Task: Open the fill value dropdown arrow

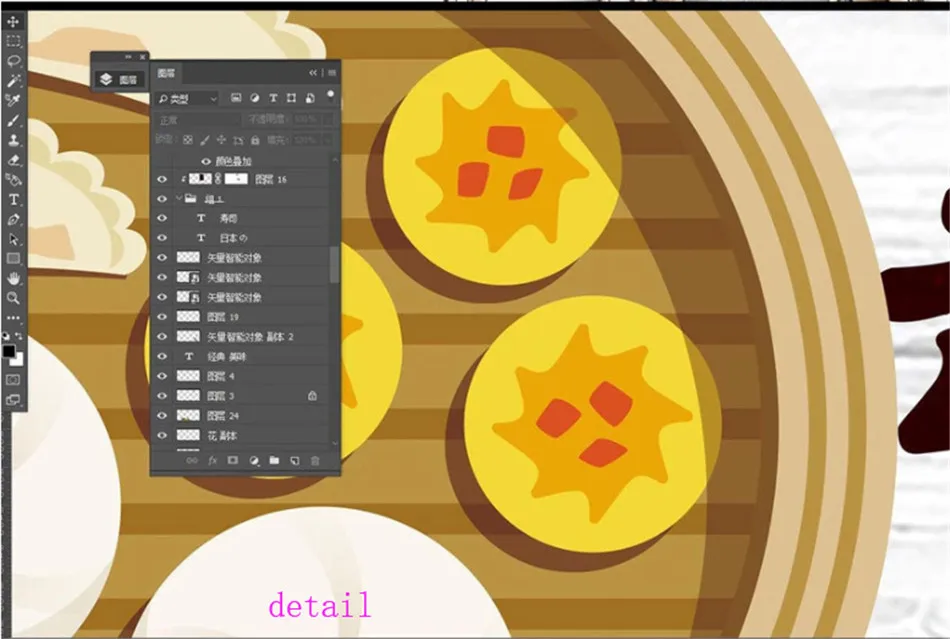Action: click(x=328, y=140)
